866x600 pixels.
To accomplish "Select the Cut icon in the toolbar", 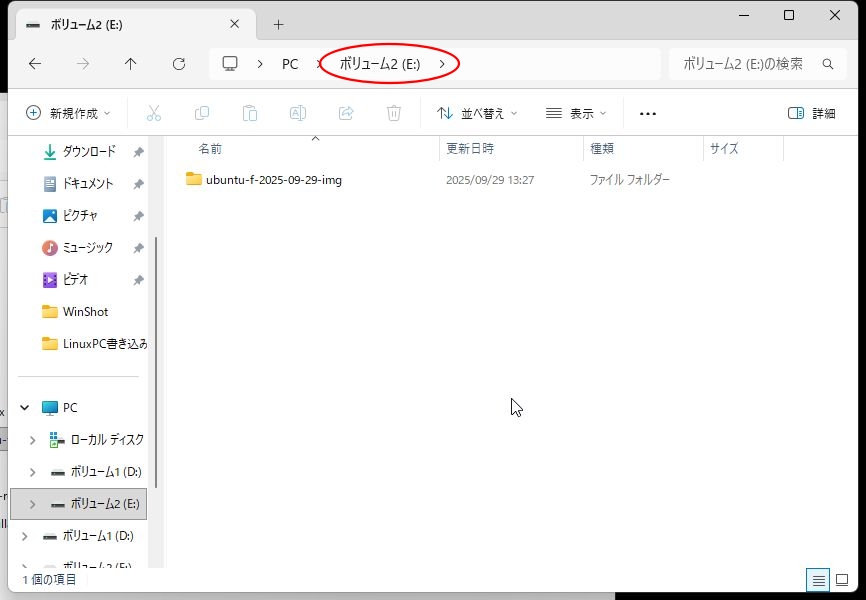I will pos(153,113).
